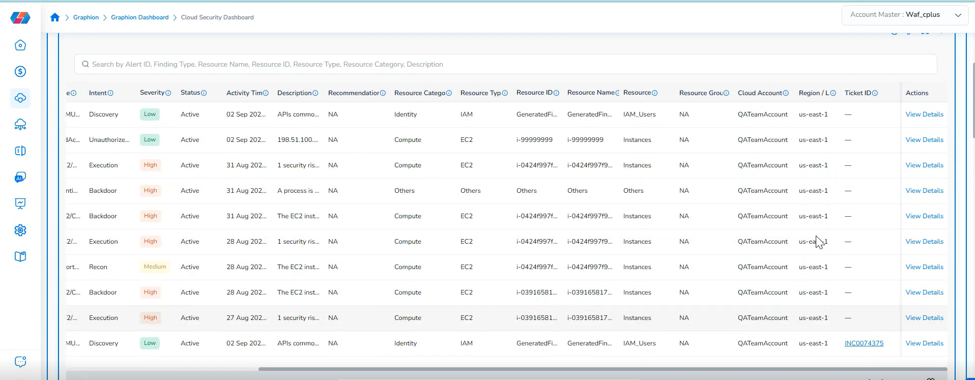The height and width of the screenshot is (380, 975).
Task: View Details for the first Discovery alert
Action: (924, 114)
